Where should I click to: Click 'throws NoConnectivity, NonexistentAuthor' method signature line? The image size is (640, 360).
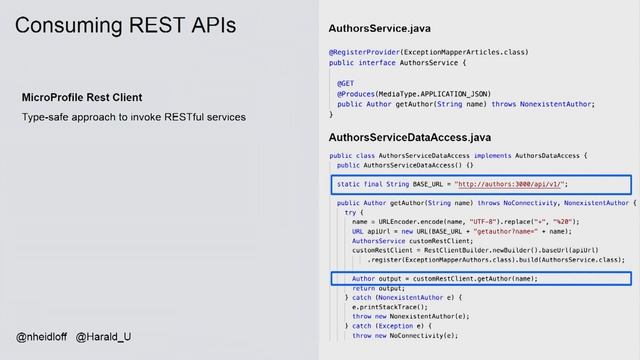487,203
